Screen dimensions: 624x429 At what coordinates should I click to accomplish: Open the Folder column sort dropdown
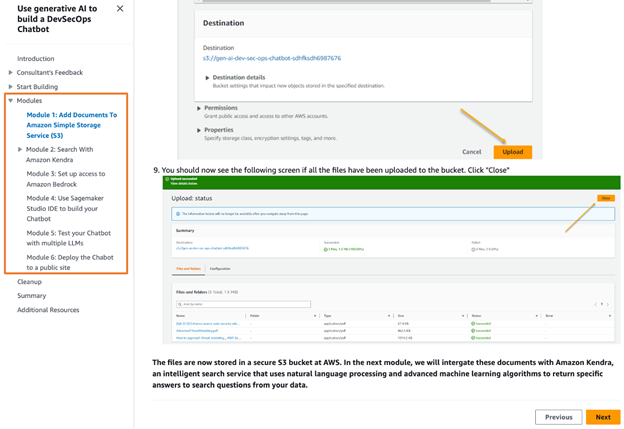point(315,316)
